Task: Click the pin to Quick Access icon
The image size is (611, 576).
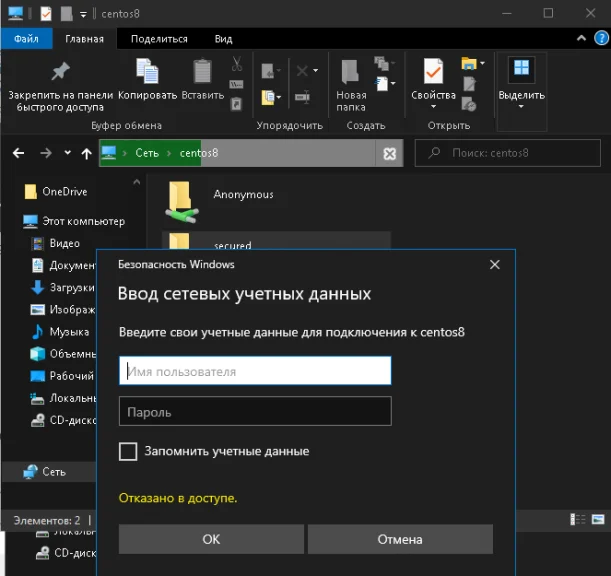Action: pyautogui.click(x=60, y=72)
